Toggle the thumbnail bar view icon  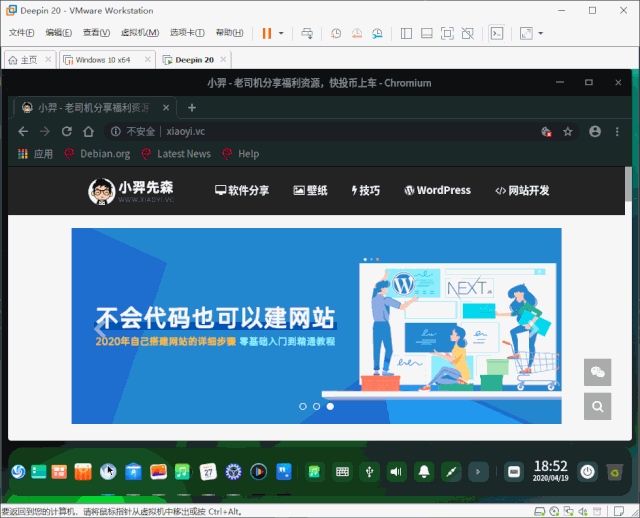tap(427, 33)
